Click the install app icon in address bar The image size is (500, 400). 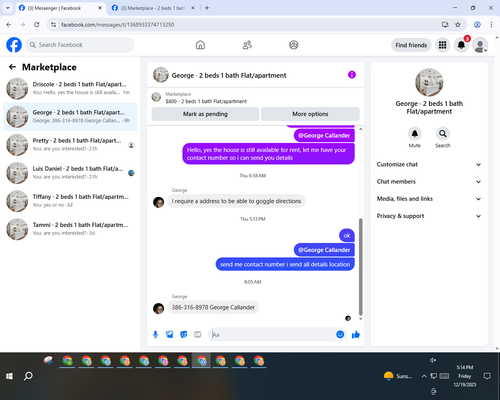[x=445, y=24]
